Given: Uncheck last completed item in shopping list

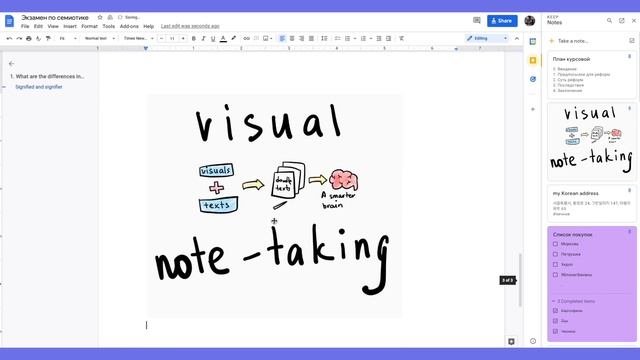Looking at the screenshot, I should click(x=555, y=331).
